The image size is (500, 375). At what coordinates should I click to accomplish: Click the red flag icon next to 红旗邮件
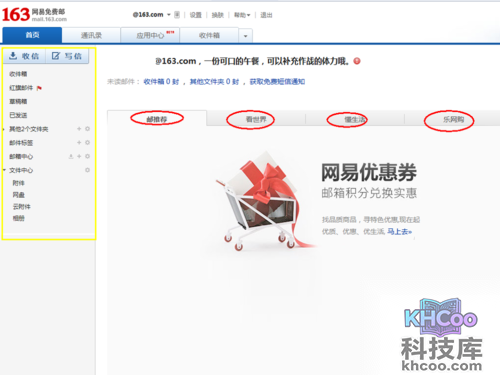[x=39, y=88]
